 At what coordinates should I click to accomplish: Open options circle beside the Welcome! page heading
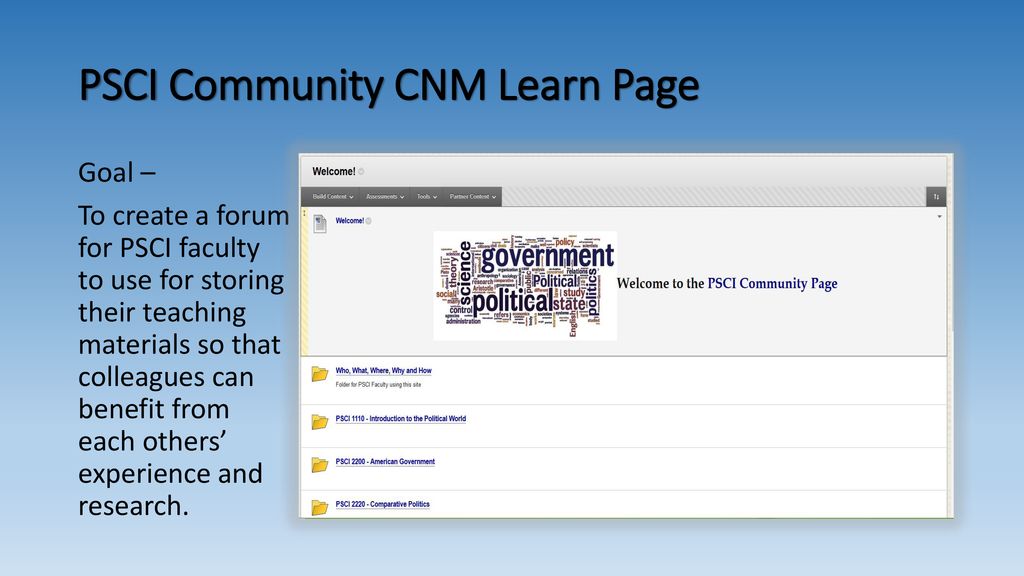(x=361, y=172)
